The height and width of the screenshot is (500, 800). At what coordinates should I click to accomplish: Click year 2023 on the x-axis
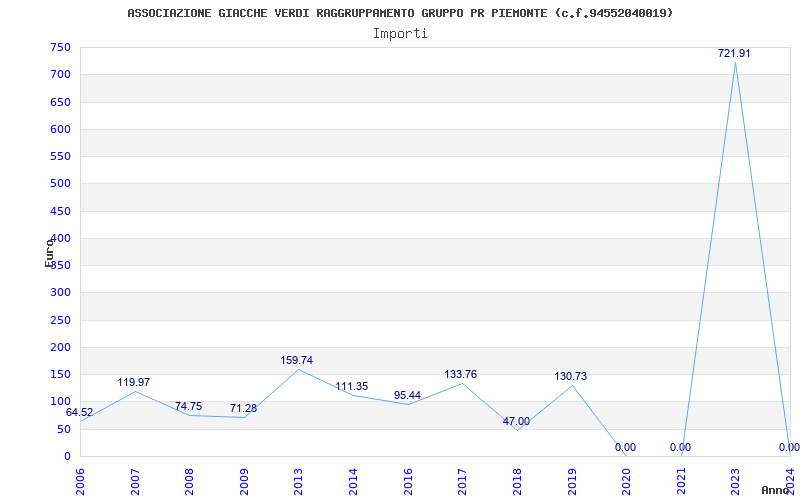point(736,481)
